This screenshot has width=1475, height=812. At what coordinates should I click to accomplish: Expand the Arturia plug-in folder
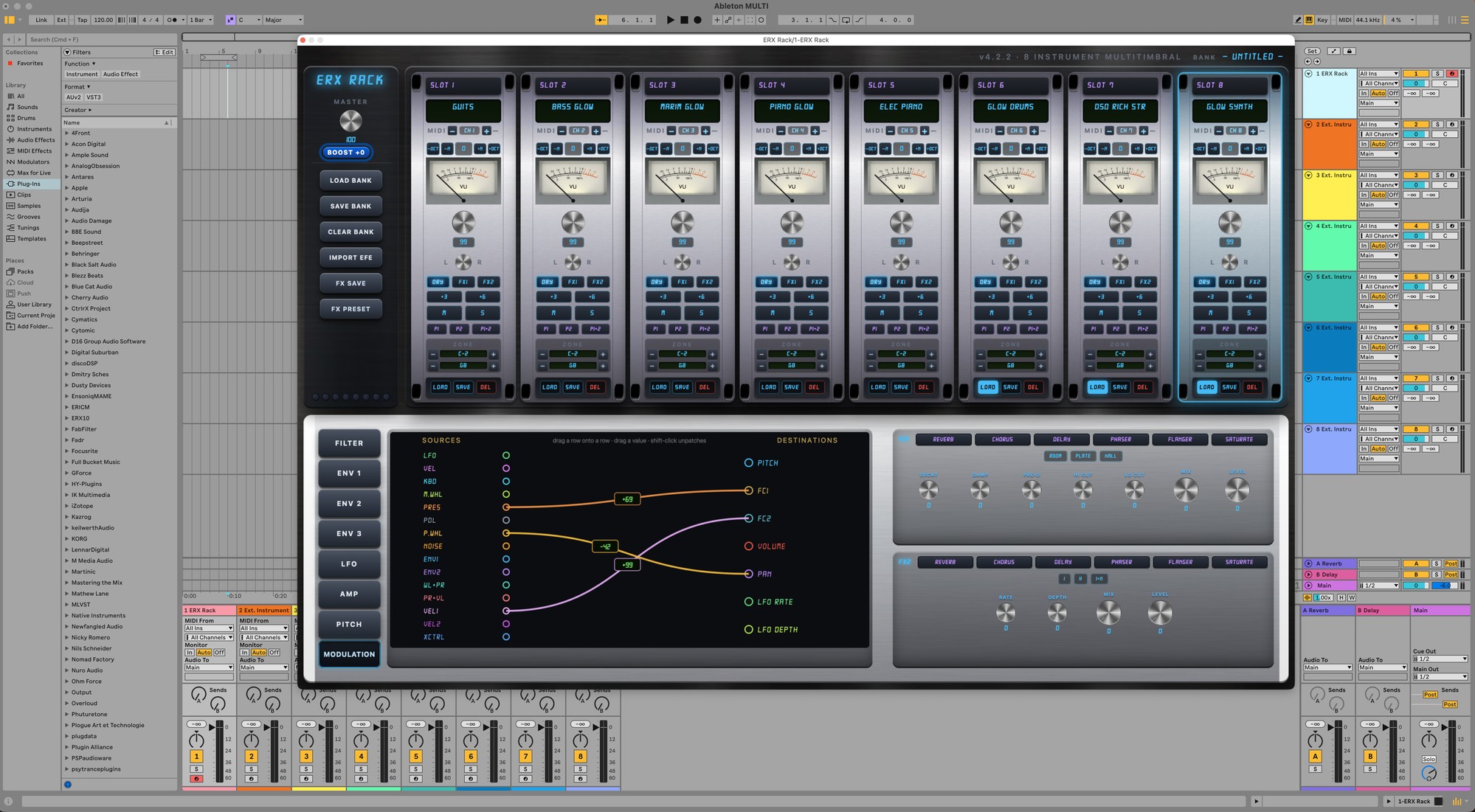(66, 198)
